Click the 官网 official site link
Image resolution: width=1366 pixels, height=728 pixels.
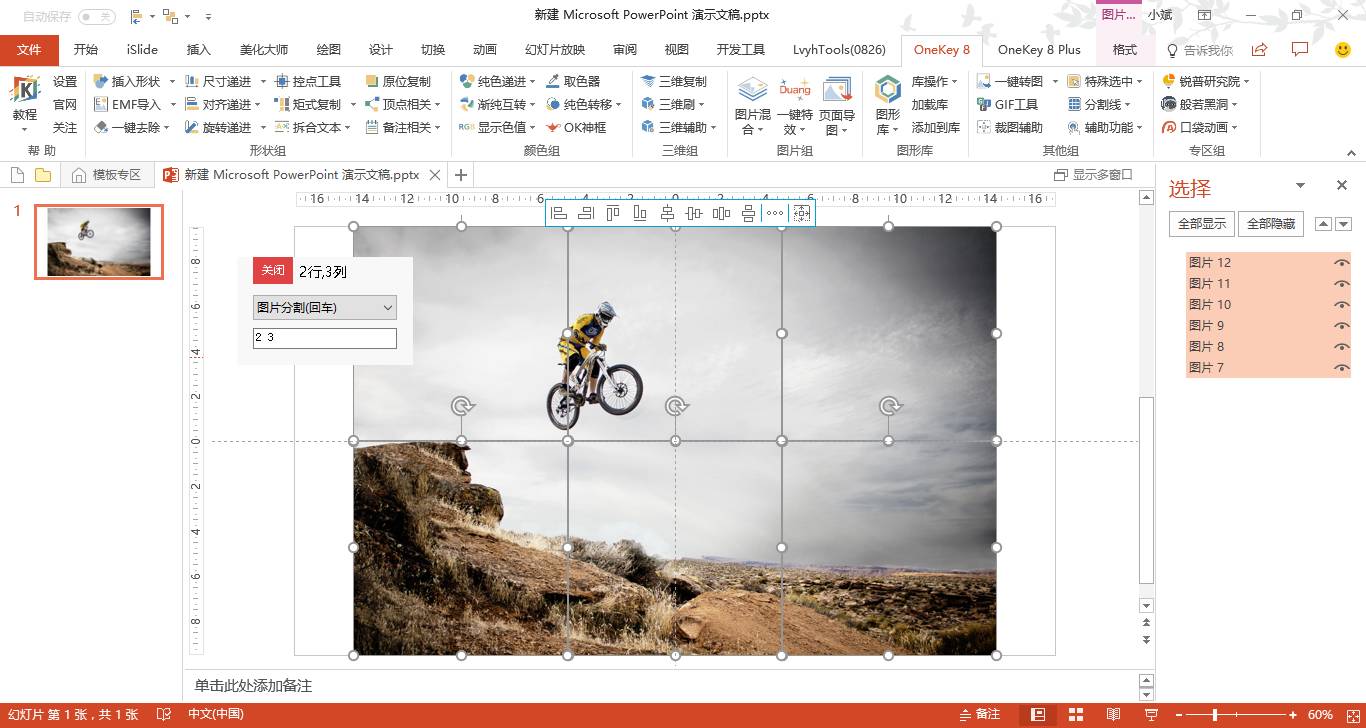tap(65, 104)
